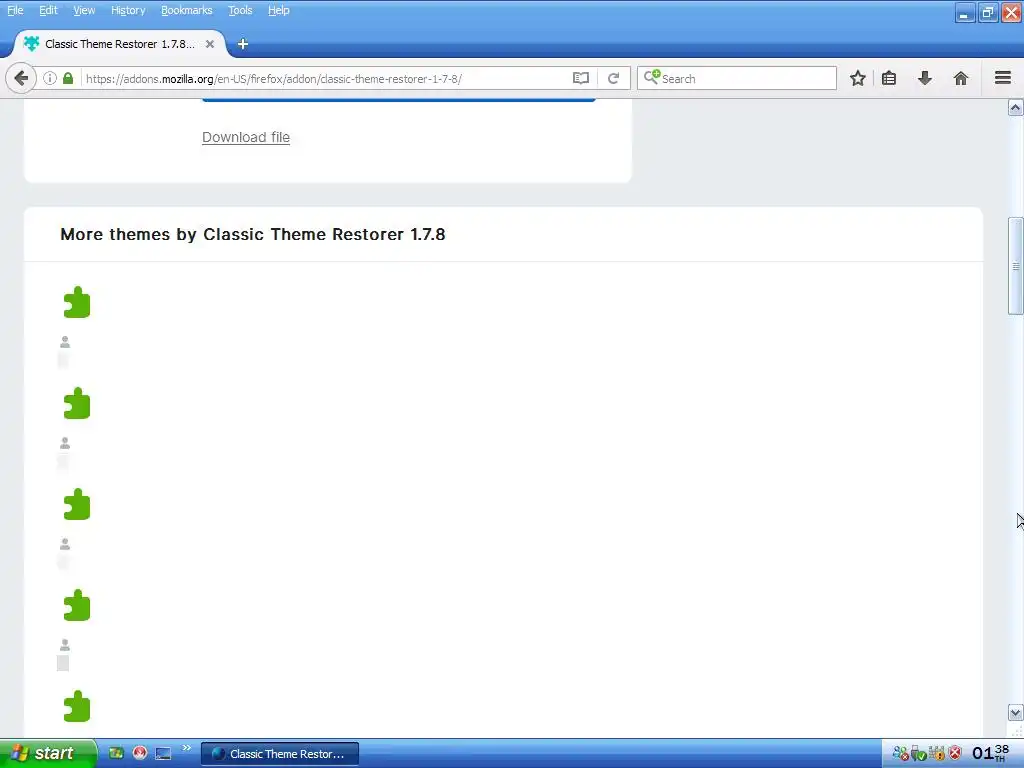Click the network warning tray icon
1024x768 pixels.
point(936,754)
